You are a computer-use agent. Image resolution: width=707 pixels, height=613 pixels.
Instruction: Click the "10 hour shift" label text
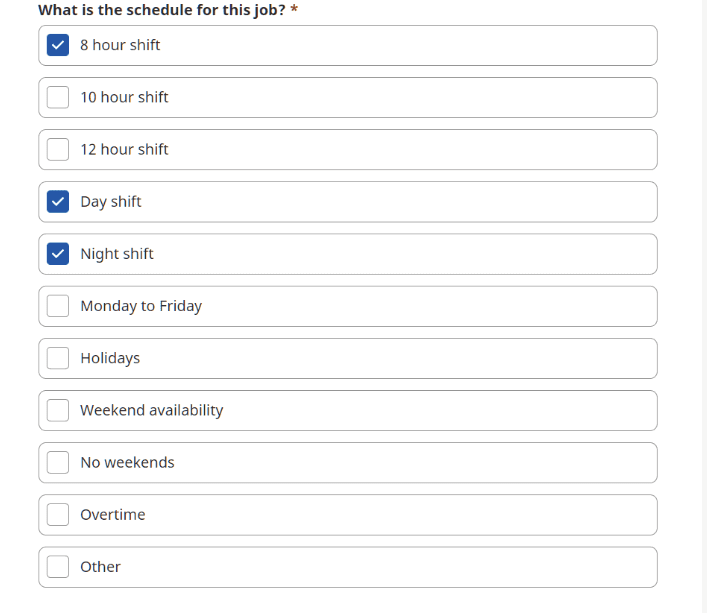[x=124, y=97]
